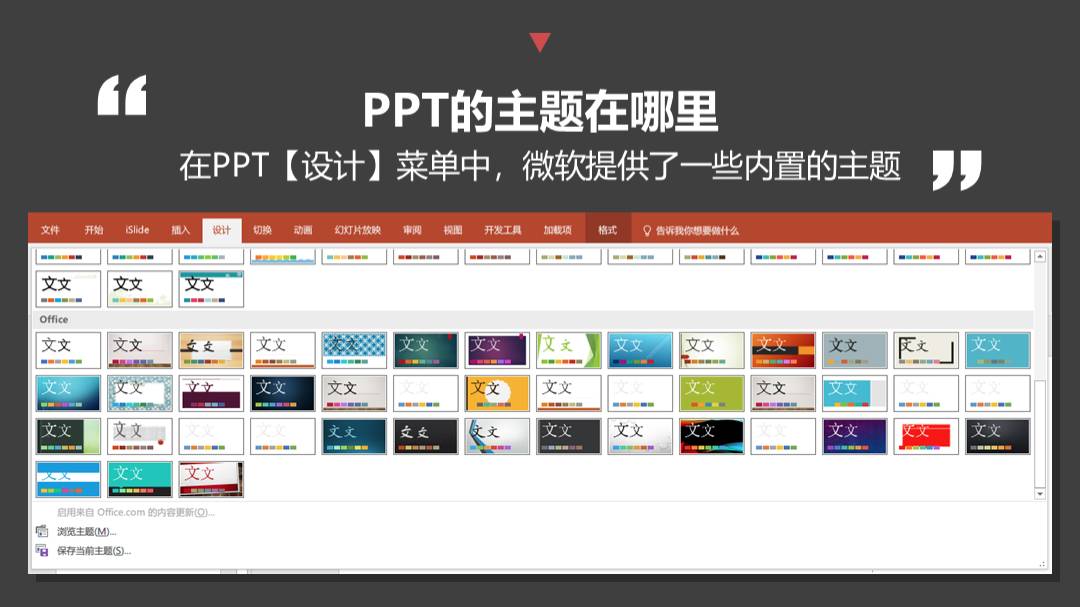Click the lightbulb icon beside 告诉我你想要做什么
This screenshot has width=1080, height=607.
(647, 231)
